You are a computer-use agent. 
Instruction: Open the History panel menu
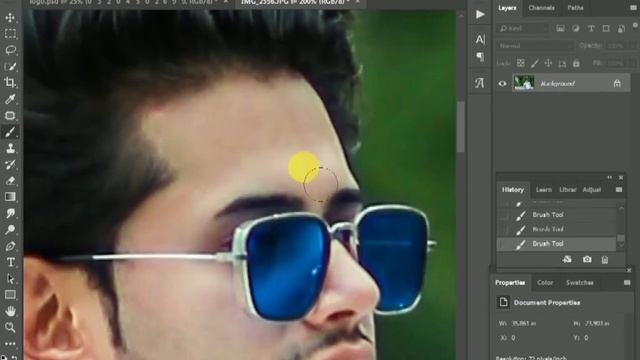point(619,189)
